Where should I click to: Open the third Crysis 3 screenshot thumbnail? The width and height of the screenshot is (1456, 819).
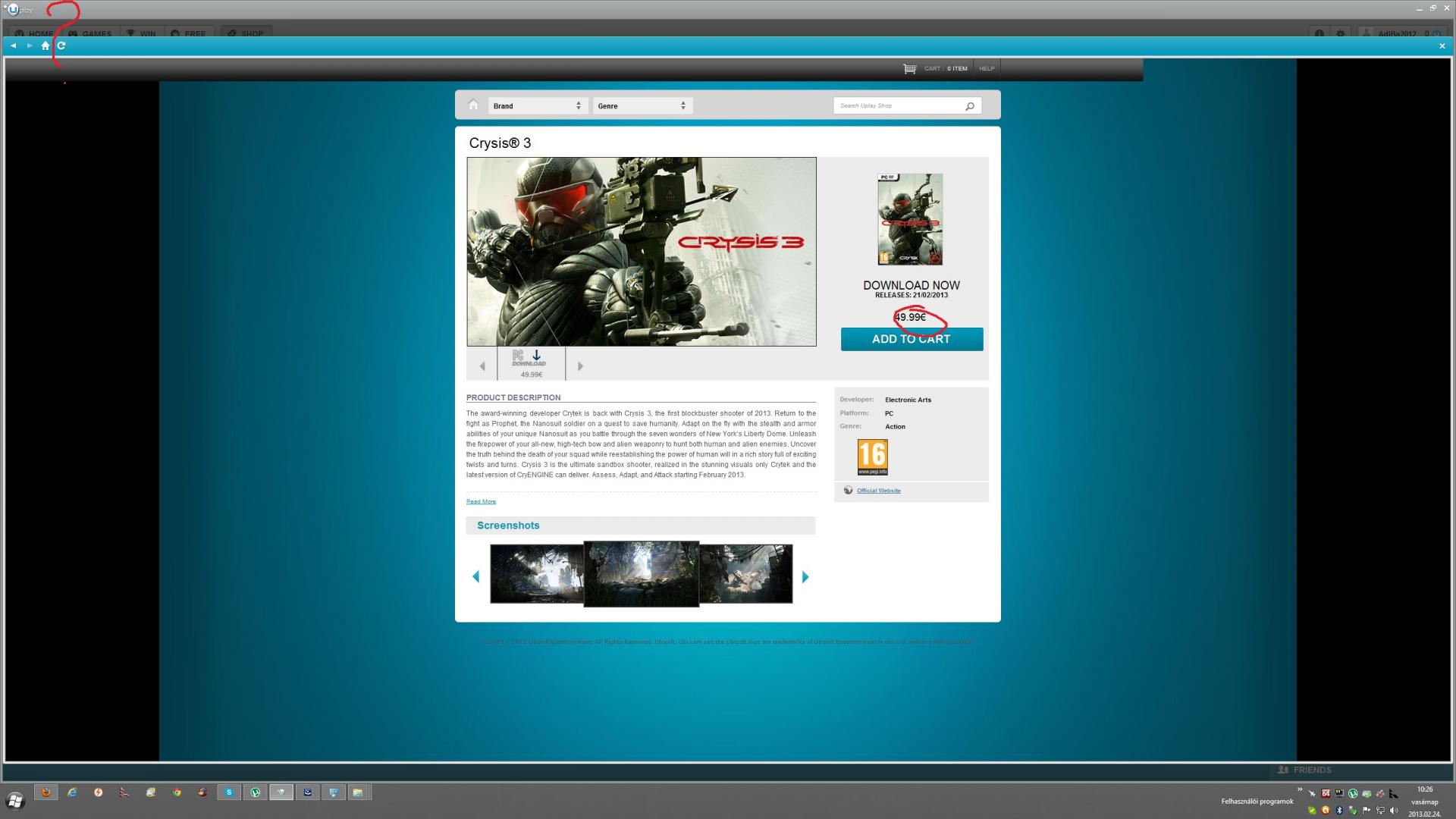745,573
